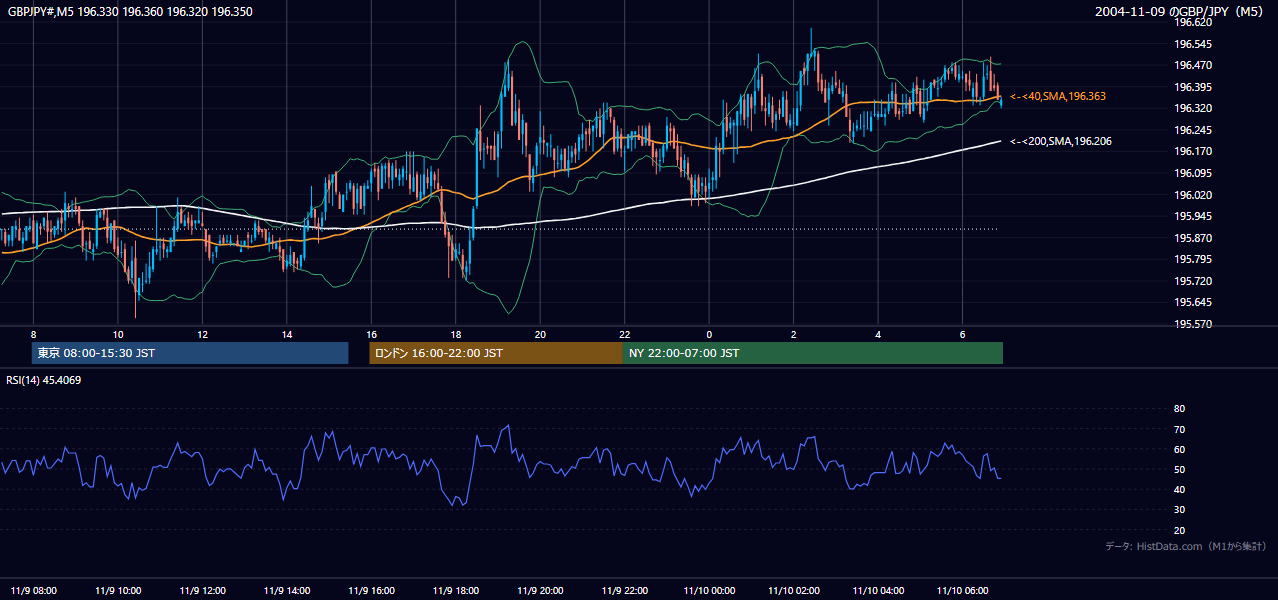This screenshot has height=600, width=1278.
Task: Click price axis label 196.620
Action: click(1193, 22)
